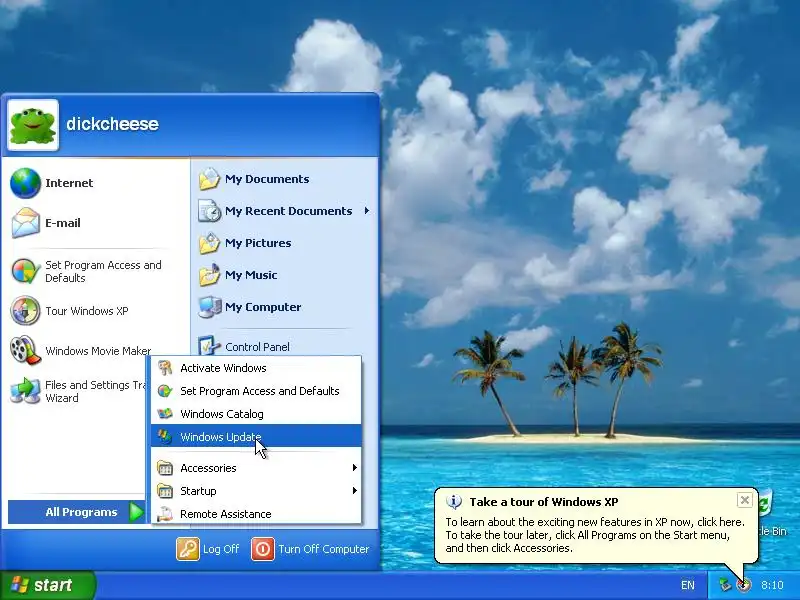Click Turn Off Computer label
The image size is (800, 600).
click(323, 549)
